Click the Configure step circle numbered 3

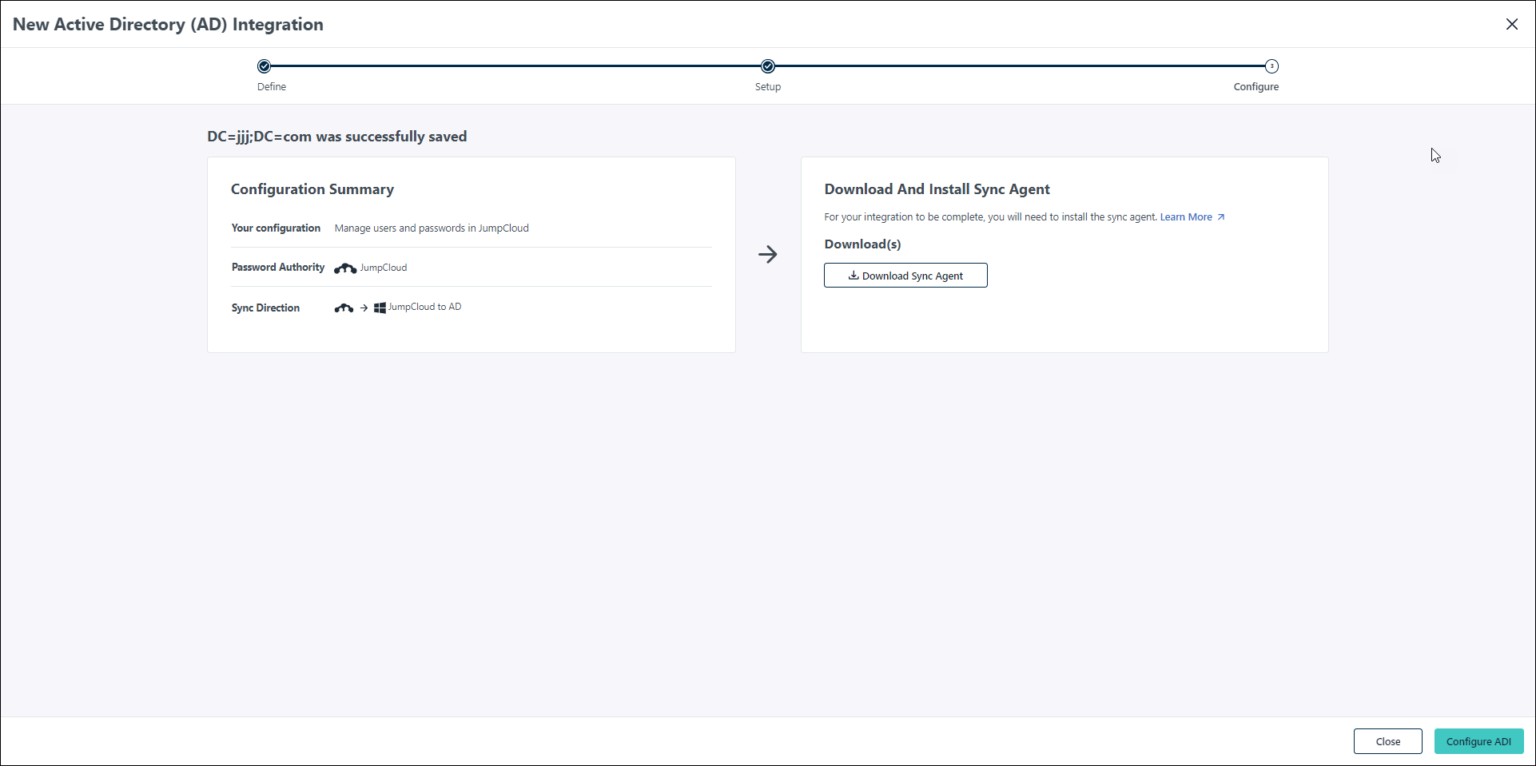click(1272, 65)
